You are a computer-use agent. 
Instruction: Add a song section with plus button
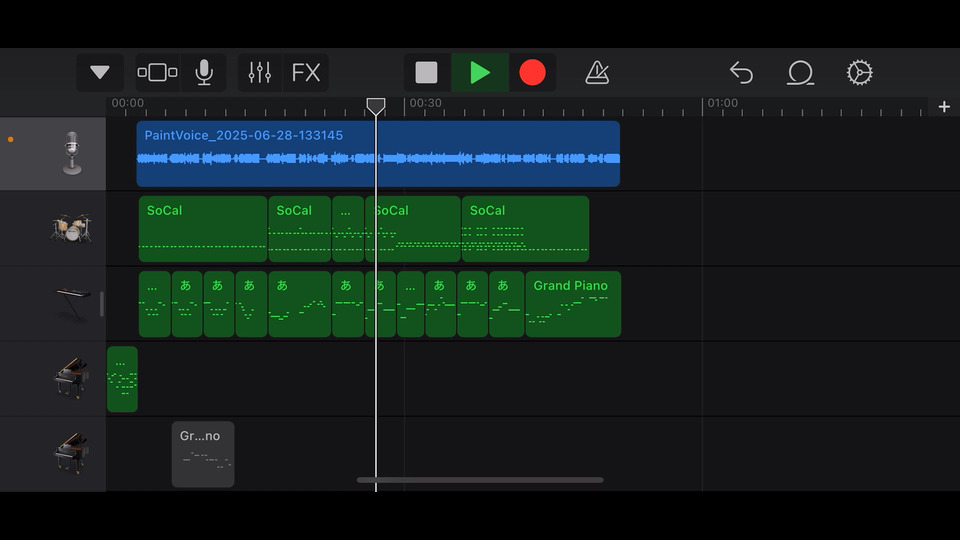[x=944, y=106]
